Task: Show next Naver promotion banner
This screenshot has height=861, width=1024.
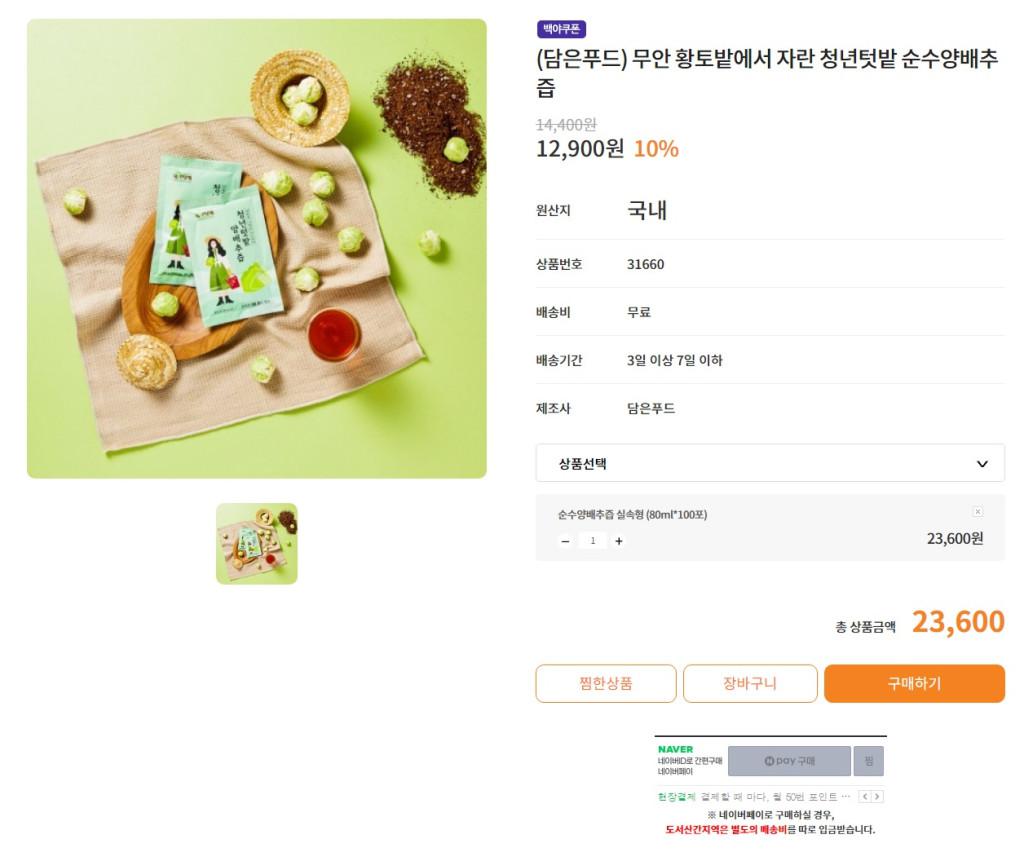Action: click(878, 797)
